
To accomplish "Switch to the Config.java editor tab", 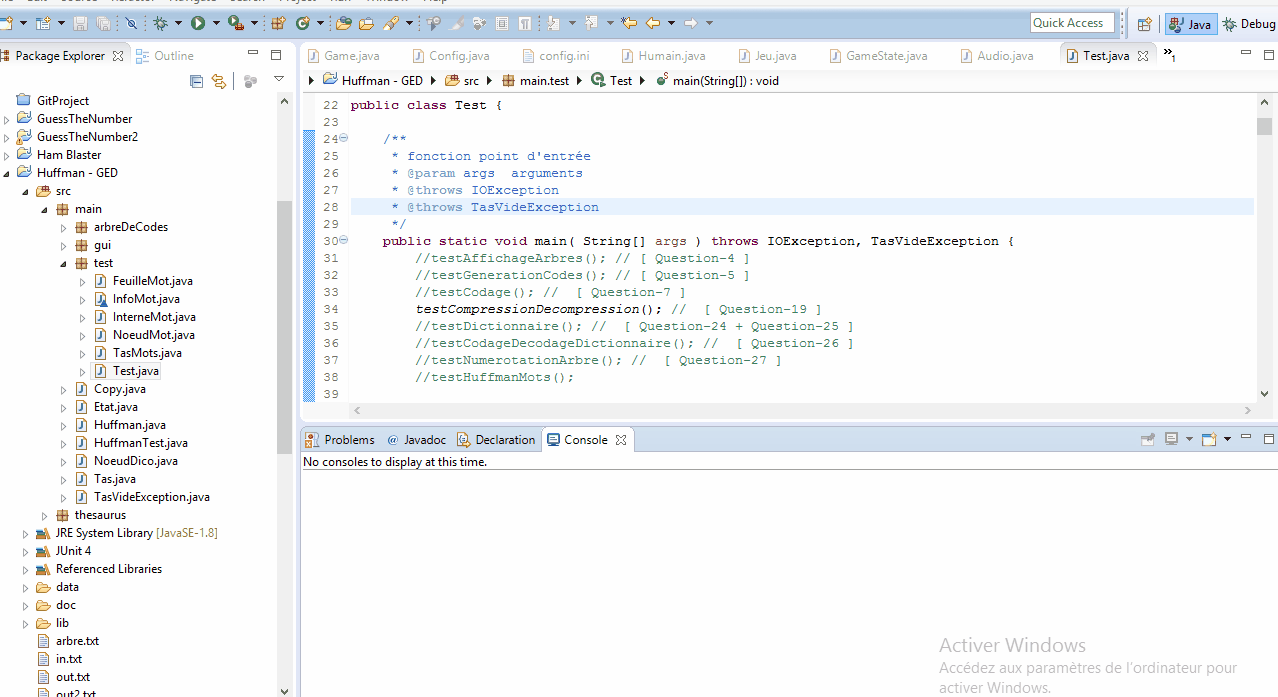I will click(450, 56).
